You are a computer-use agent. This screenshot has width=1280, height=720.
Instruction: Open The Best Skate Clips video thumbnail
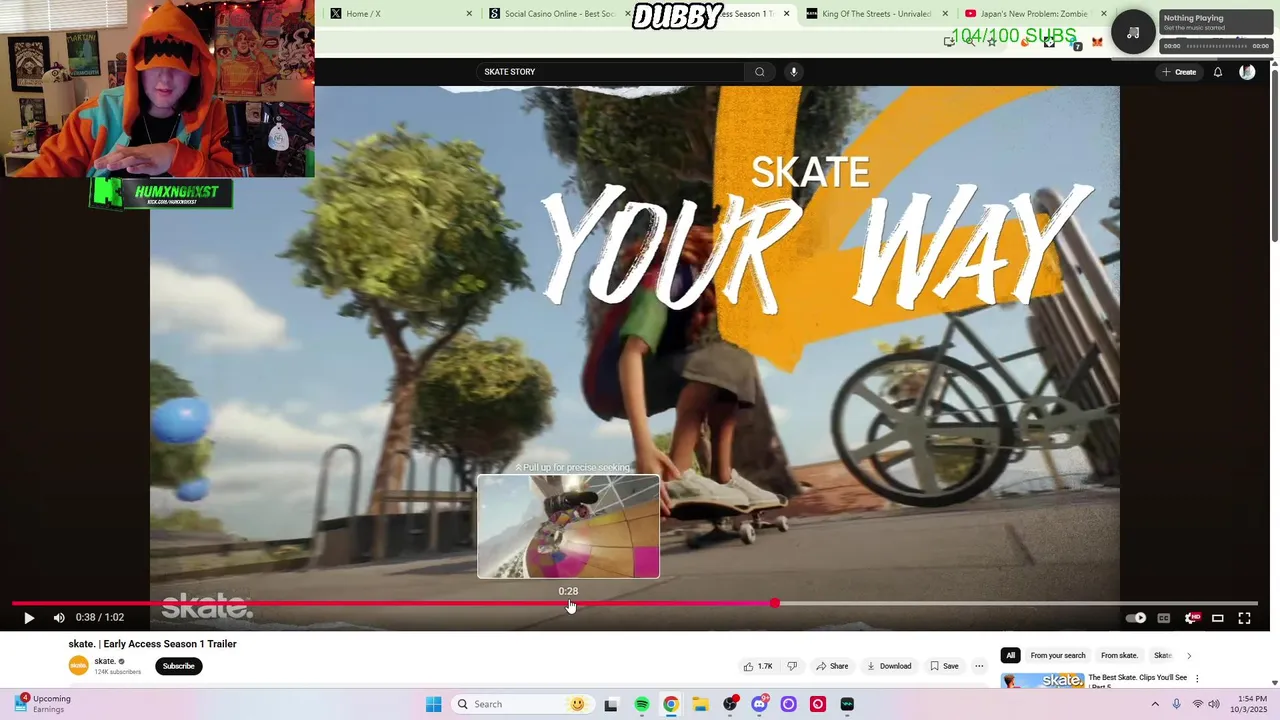click(x=1042, y=681)
